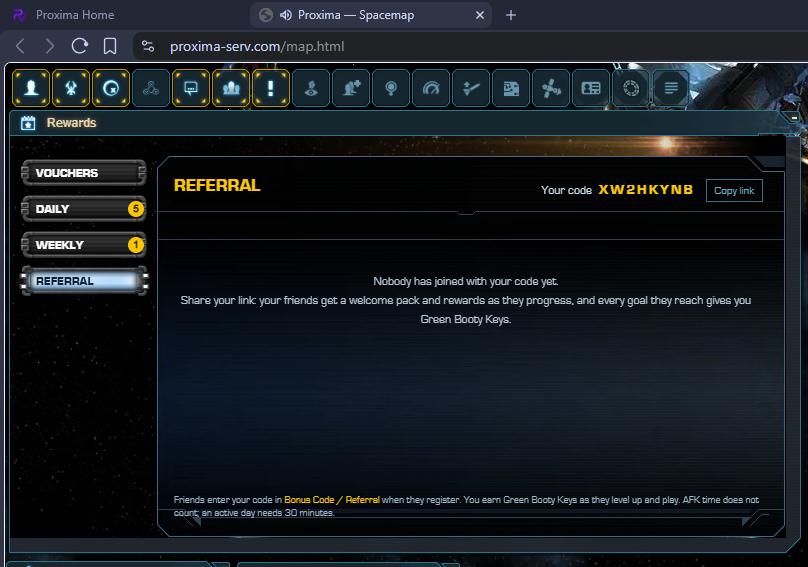
Task: Bookmark this page with the bookmark icon
Action: (x=110, y=46)
